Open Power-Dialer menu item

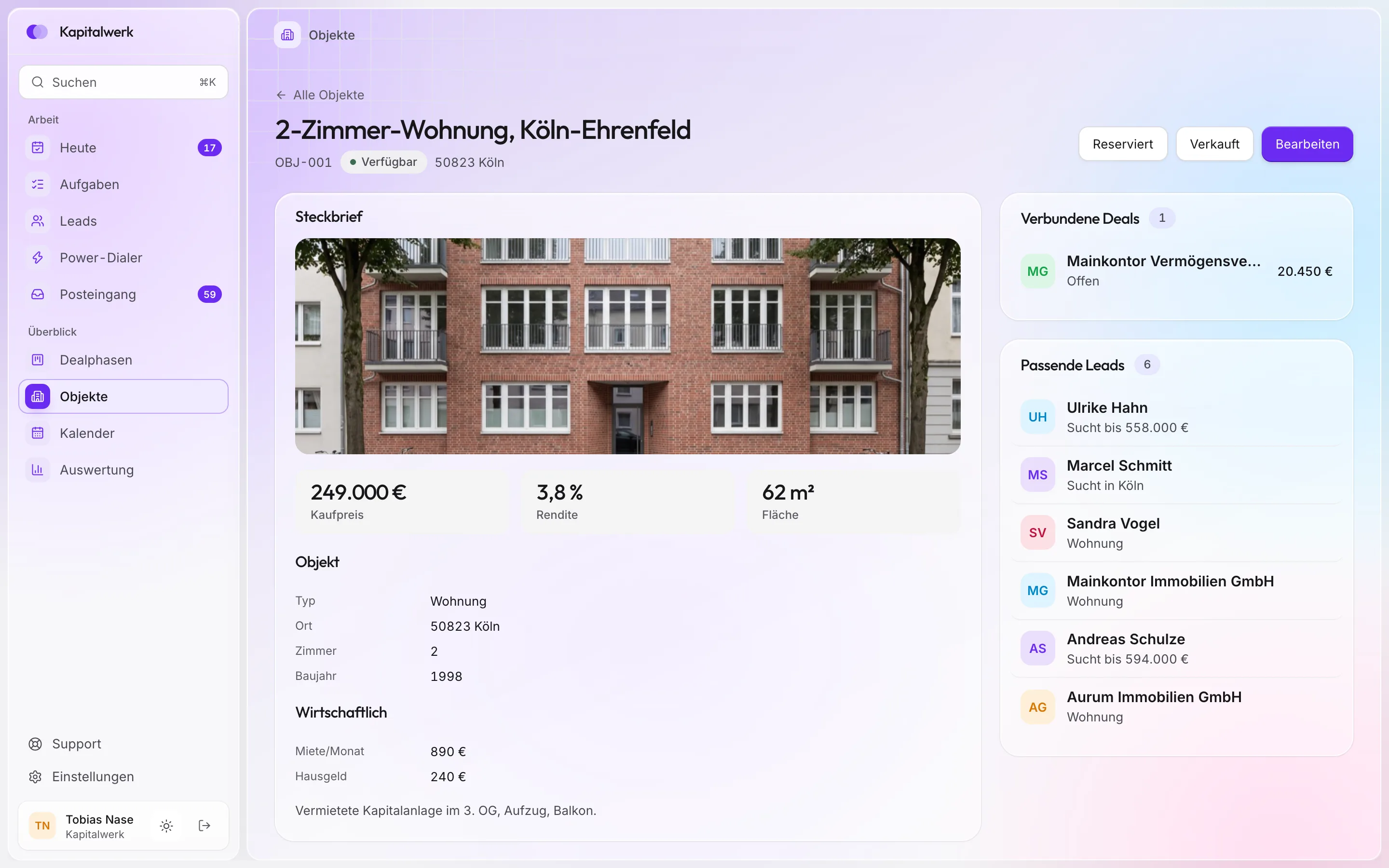123,258
